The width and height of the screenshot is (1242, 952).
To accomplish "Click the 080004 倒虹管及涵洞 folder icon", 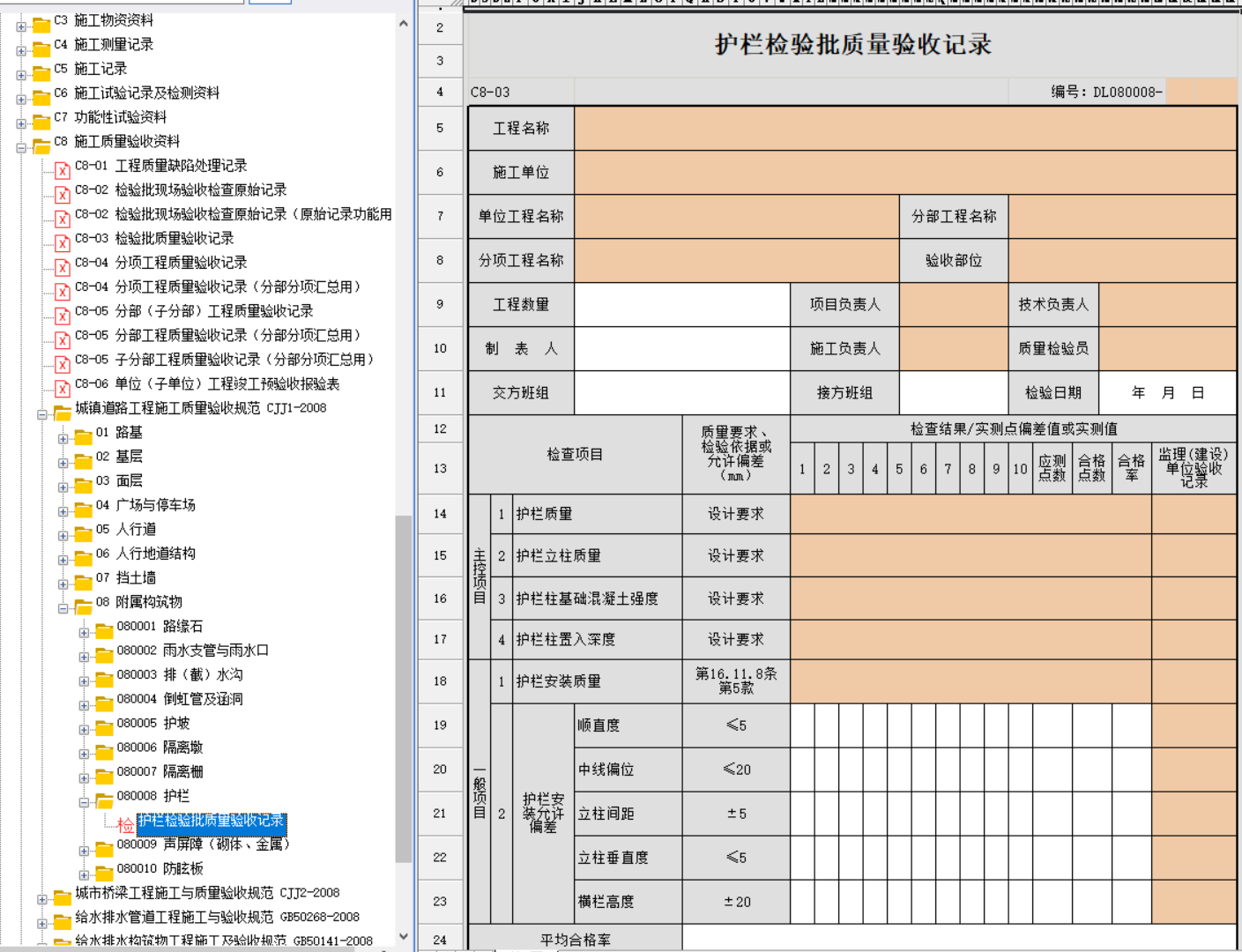I will pos(104,703).
